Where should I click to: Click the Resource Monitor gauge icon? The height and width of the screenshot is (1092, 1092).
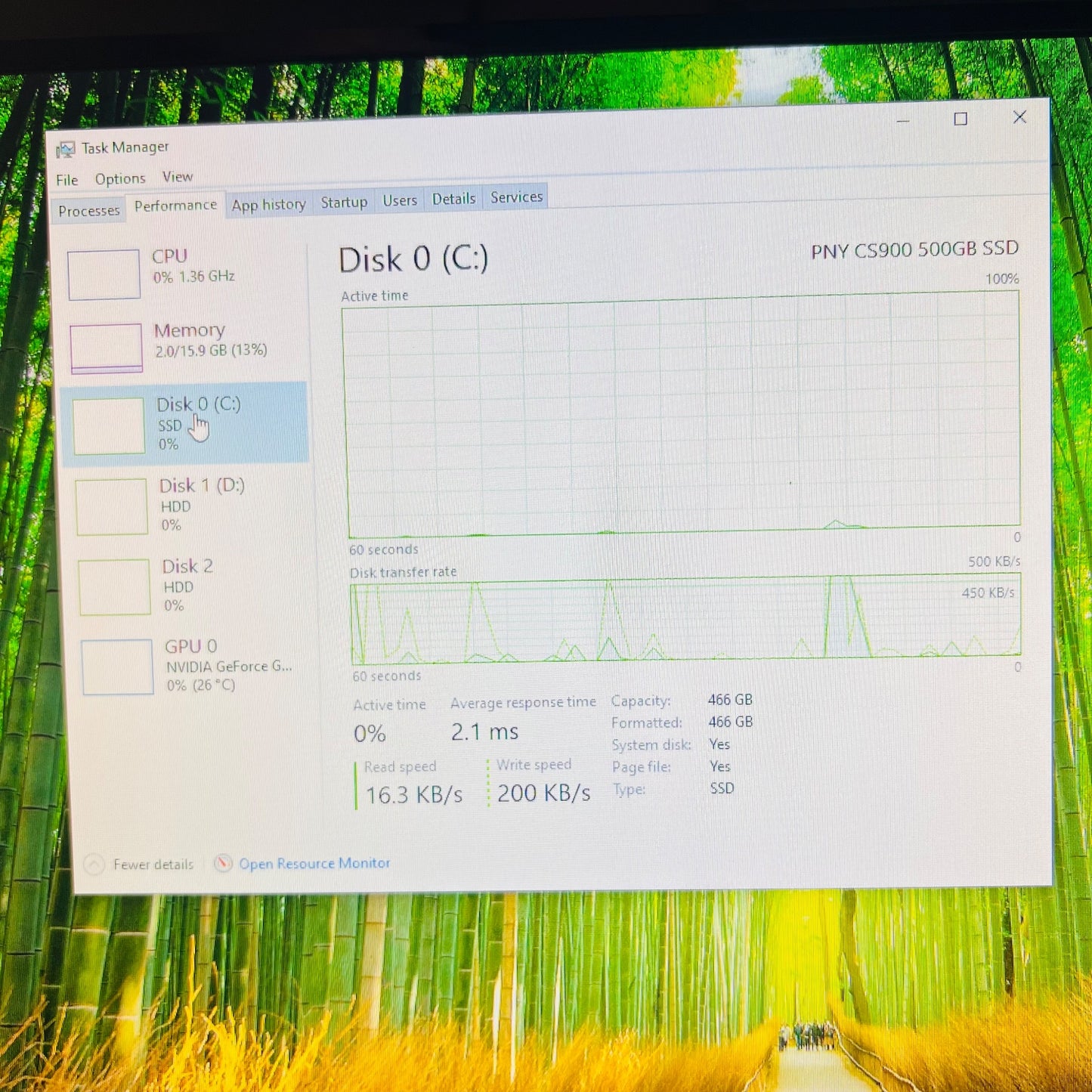(x=223, y=862)
